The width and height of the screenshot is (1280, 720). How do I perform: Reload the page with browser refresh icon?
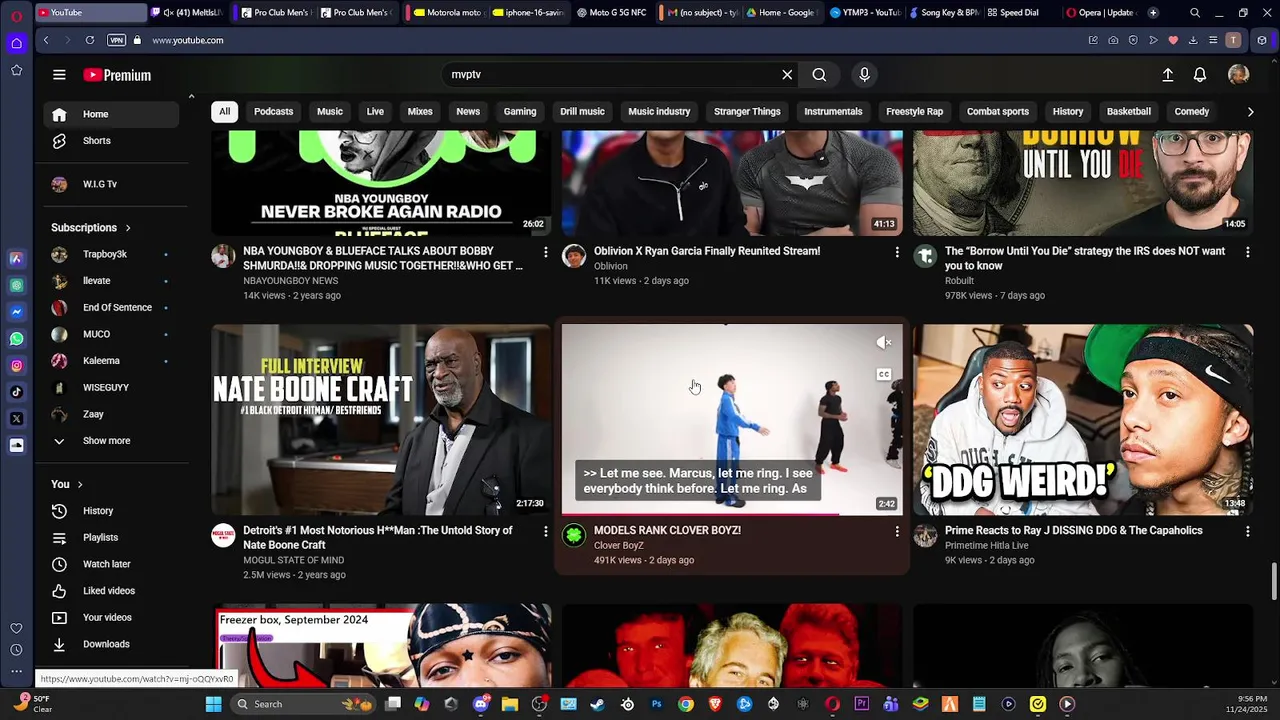(x=90, y=40)
